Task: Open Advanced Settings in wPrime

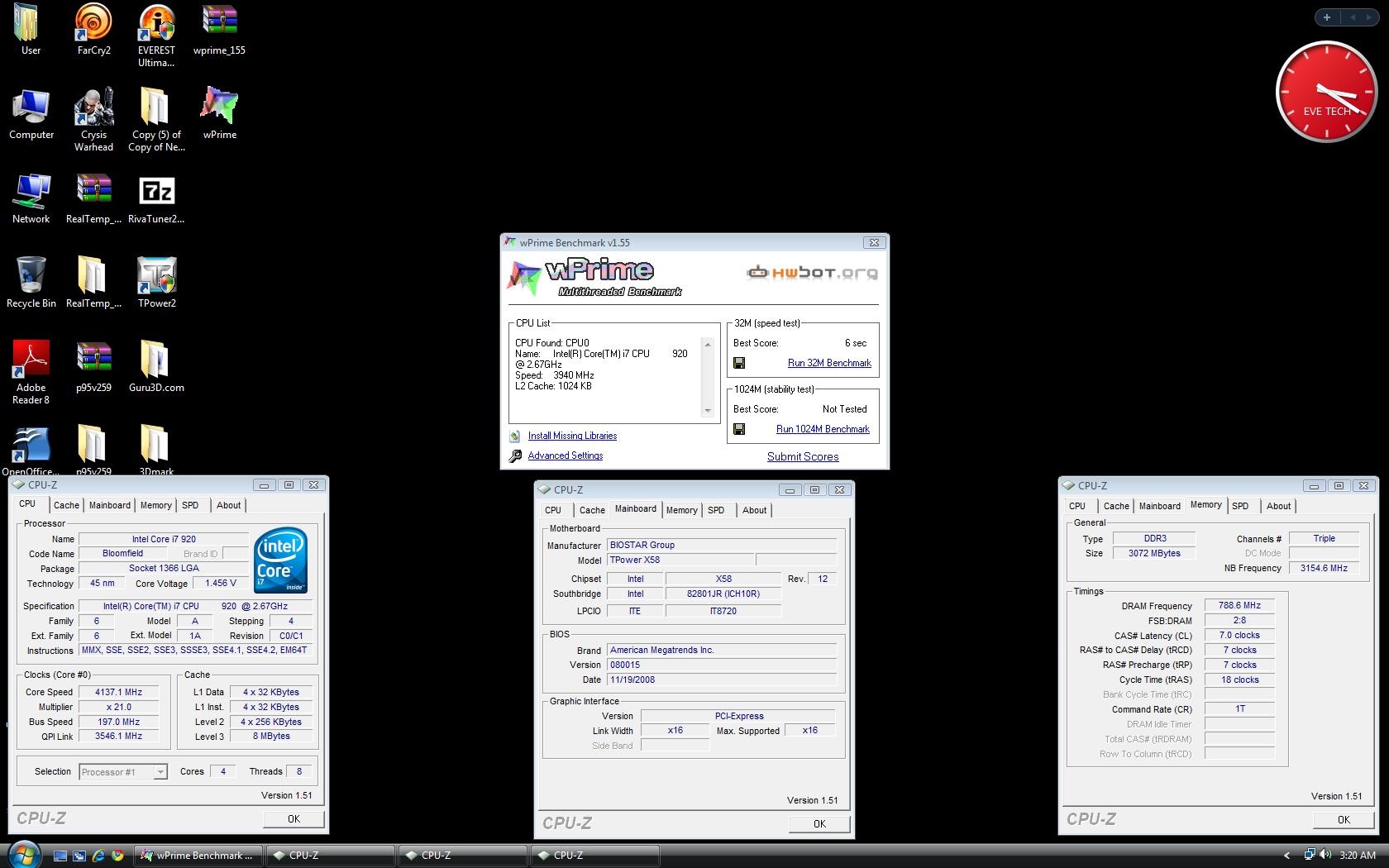Action: [x=566, y=455]
